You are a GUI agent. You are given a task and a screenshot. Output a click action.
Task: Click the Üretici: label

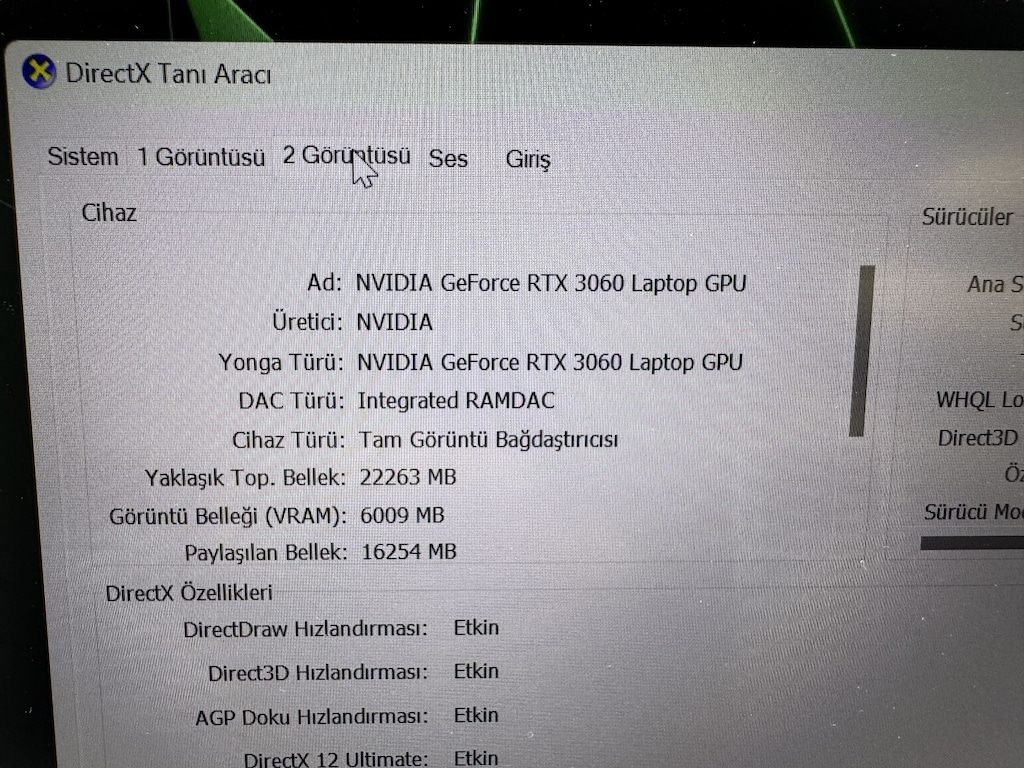point(307,322)
